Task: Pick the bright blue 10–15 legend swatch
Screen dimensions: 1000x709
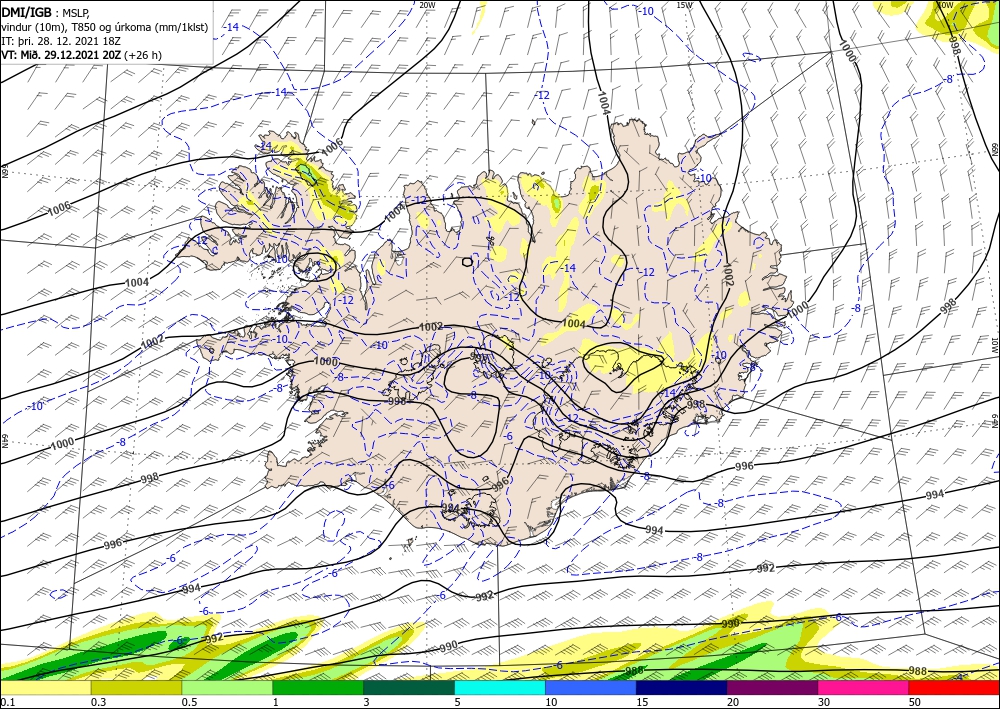Action: click(x=591, y=688)
